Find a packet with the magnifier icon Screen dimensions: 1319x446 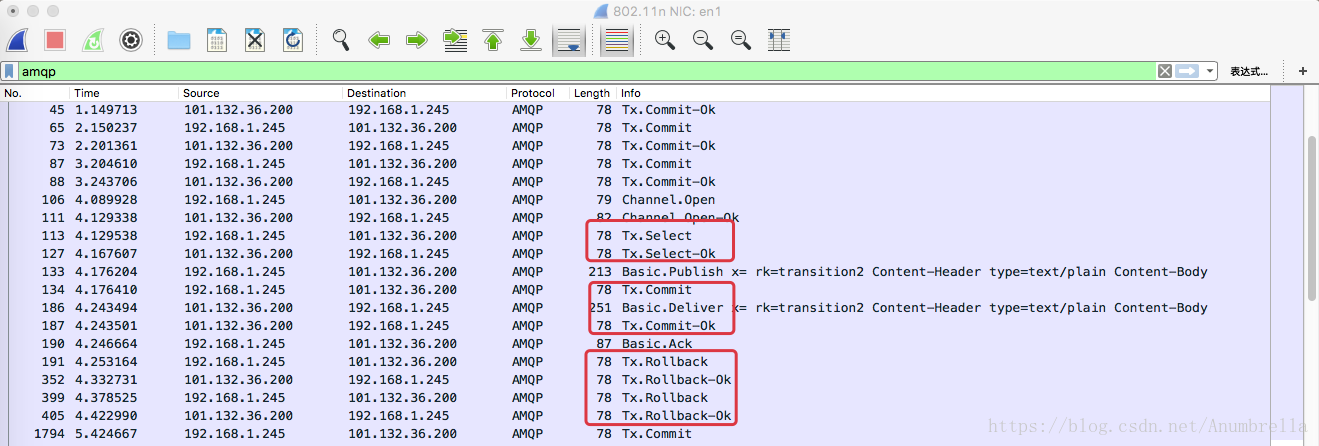coord(341,40)
